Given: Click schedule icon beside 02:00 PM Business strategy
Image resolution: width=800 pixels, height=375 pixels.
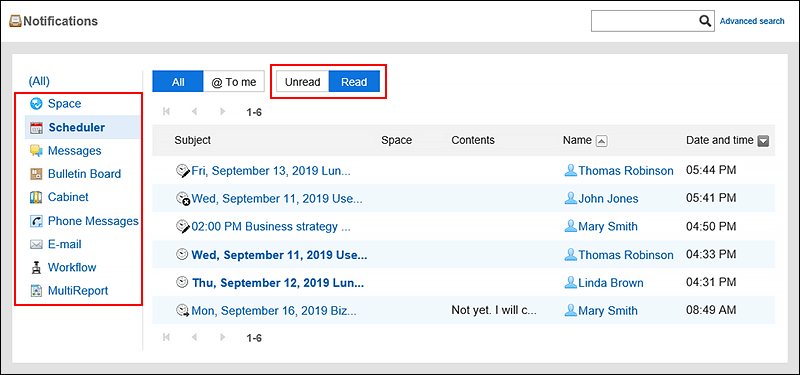Looking at the screenshot, I should [182, 227].
